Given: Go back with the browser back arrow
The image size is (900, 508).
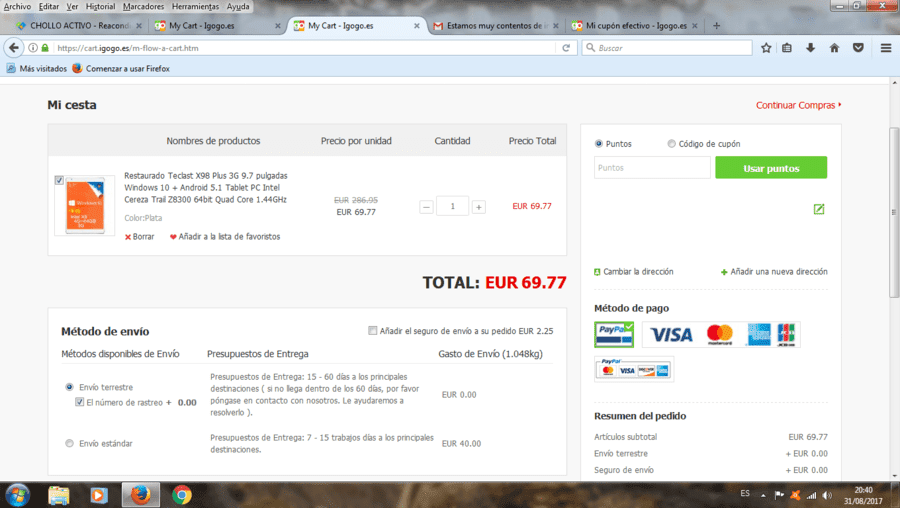Looking at the screenshot, I should point(14,48).
